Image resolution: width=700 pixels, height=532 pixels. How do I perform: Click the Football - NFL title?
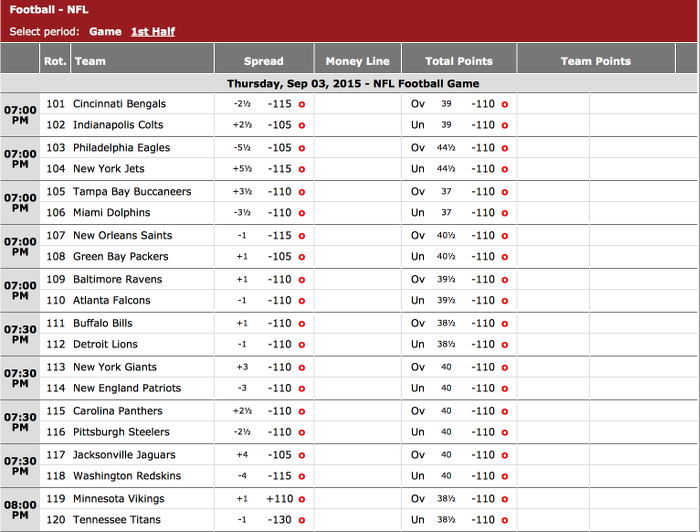(49, 10)
